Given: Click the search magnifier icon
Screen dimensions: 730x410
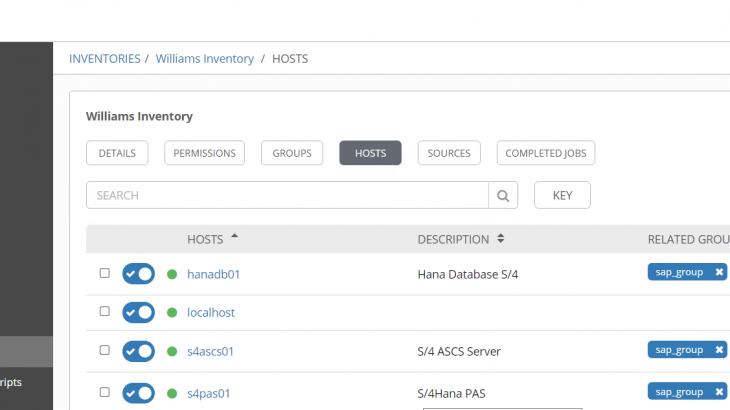Looking at the screenshot, I should [503, 195].
